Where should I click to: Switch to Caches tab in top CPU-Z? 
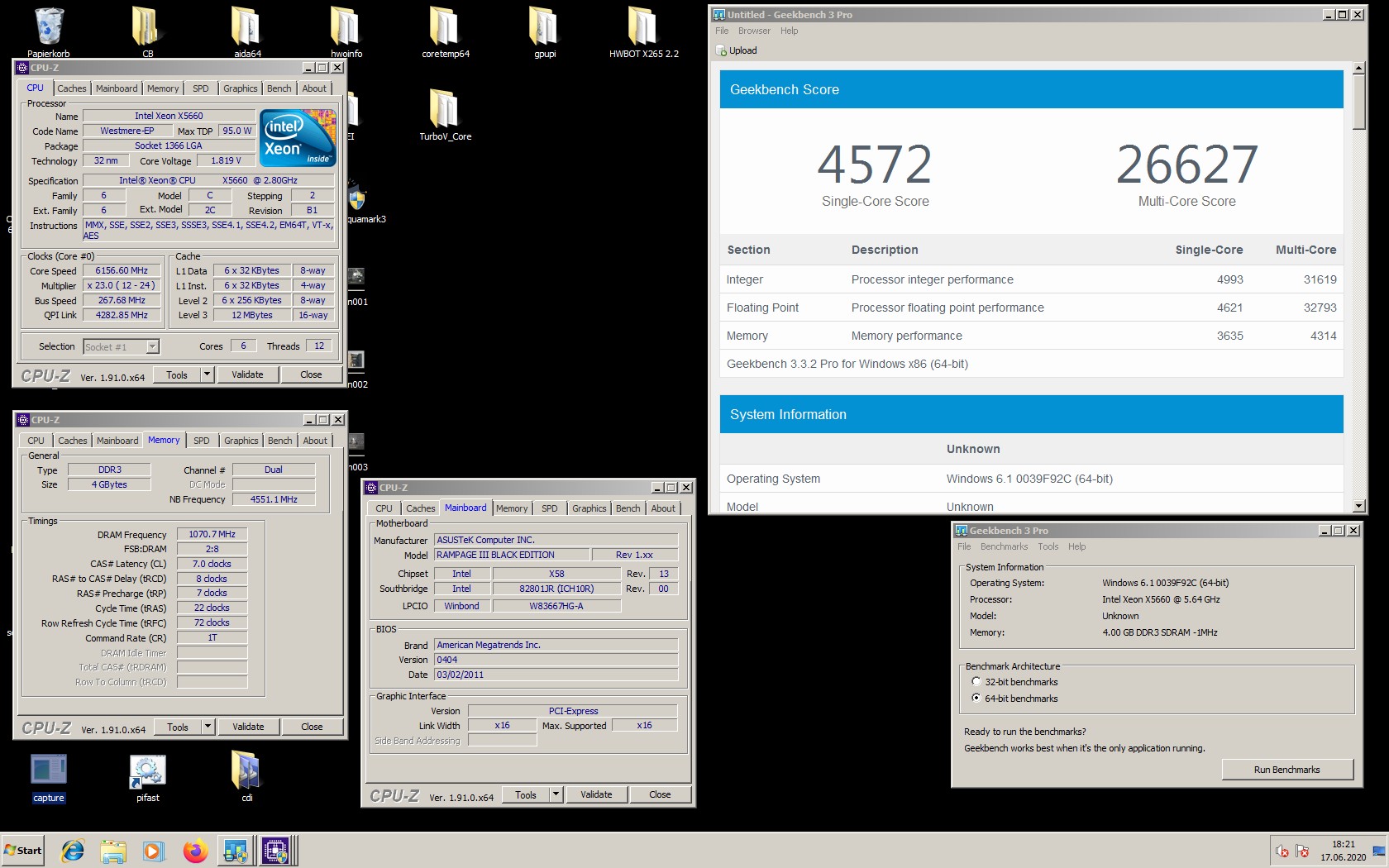point(72,88)
